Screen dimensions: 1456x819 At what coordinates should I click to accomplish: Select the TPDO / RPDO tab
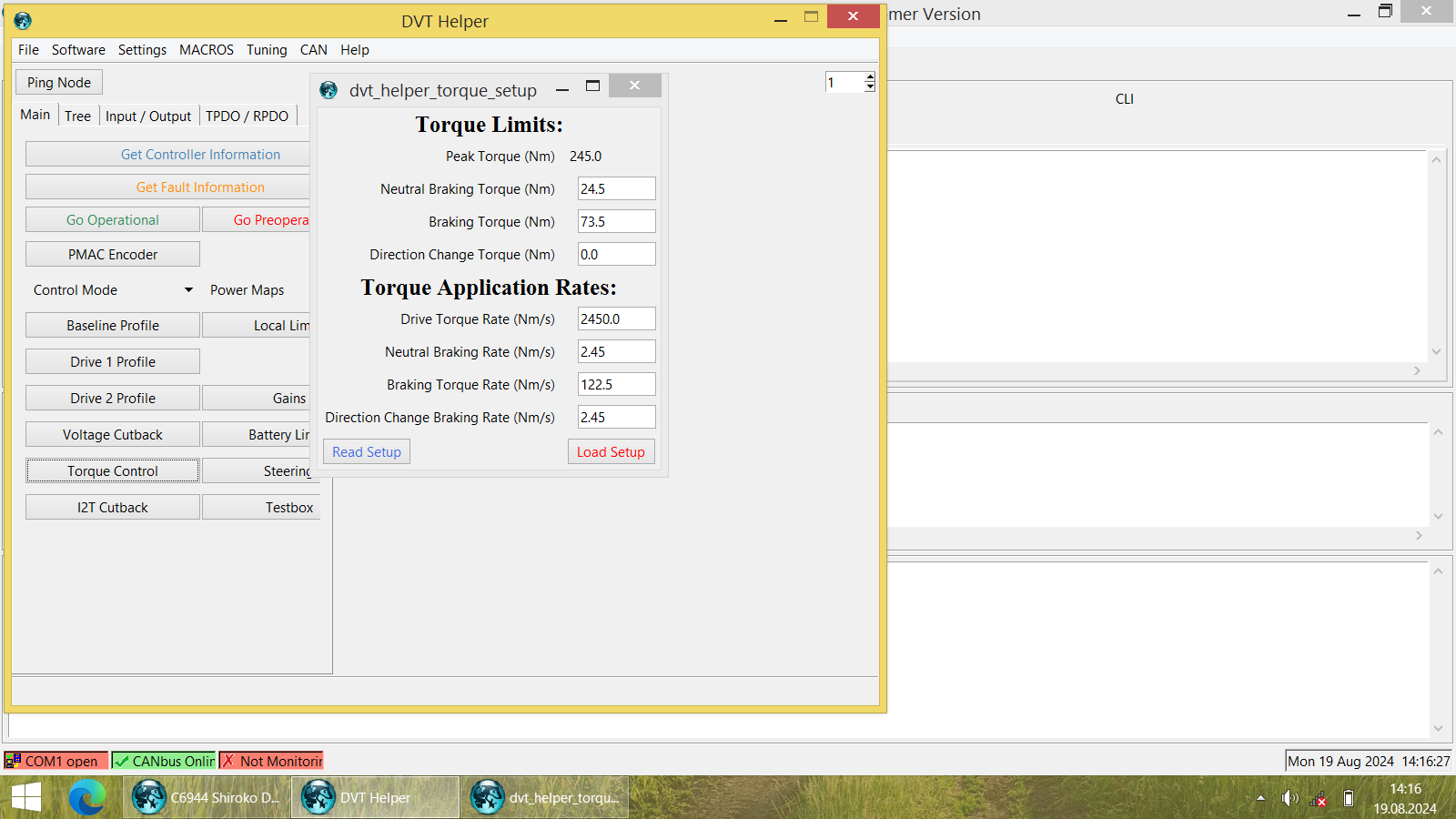(x=247, y=116)
